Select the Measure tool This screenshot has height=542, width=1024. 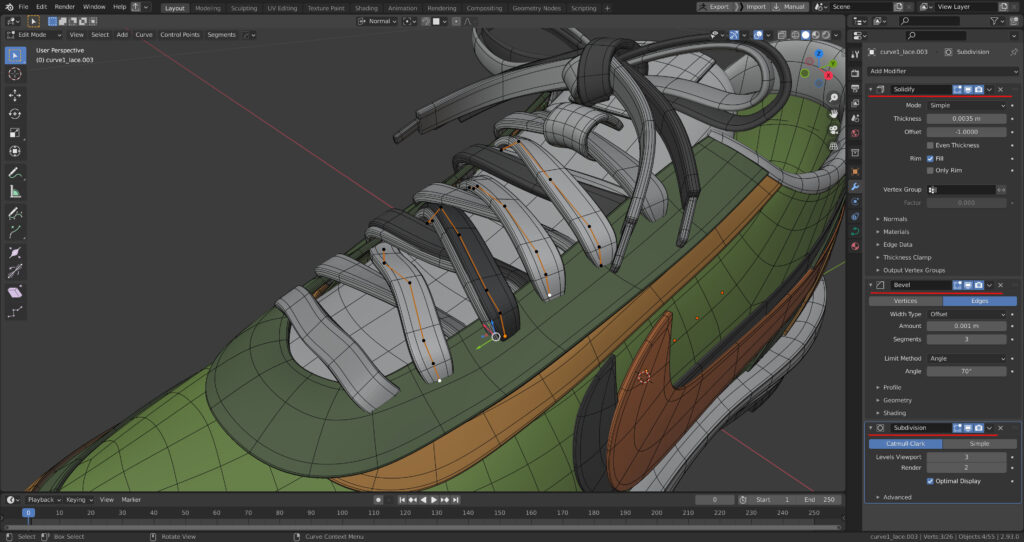(15, 192)
